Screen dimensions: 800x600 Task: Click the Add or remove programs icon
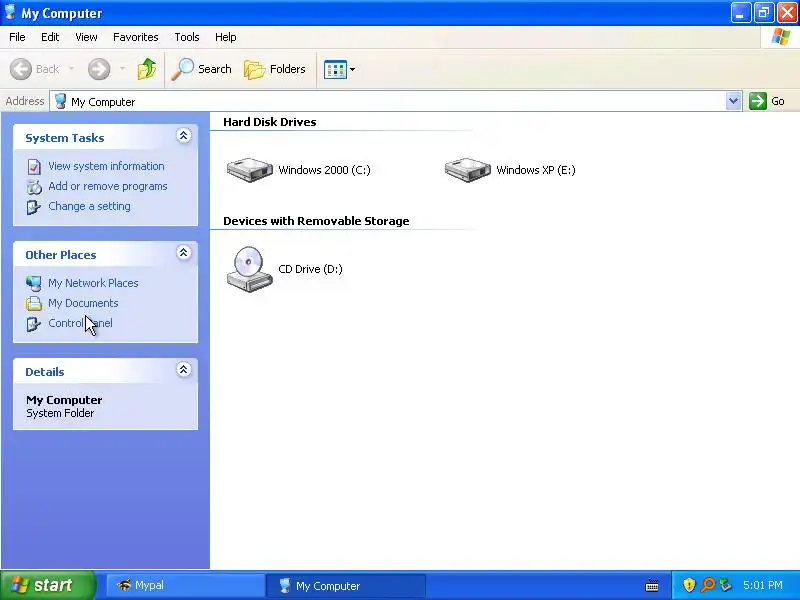pyautogui.click(x=34, y=187)
